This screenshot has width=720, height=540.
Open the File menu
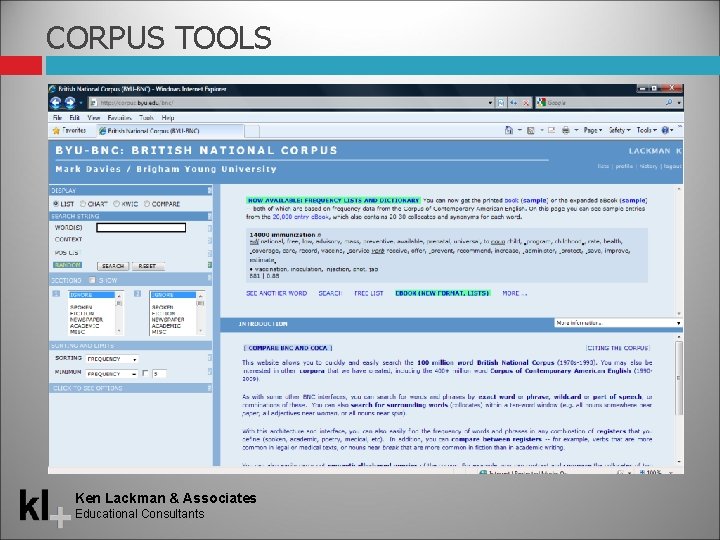57,118
